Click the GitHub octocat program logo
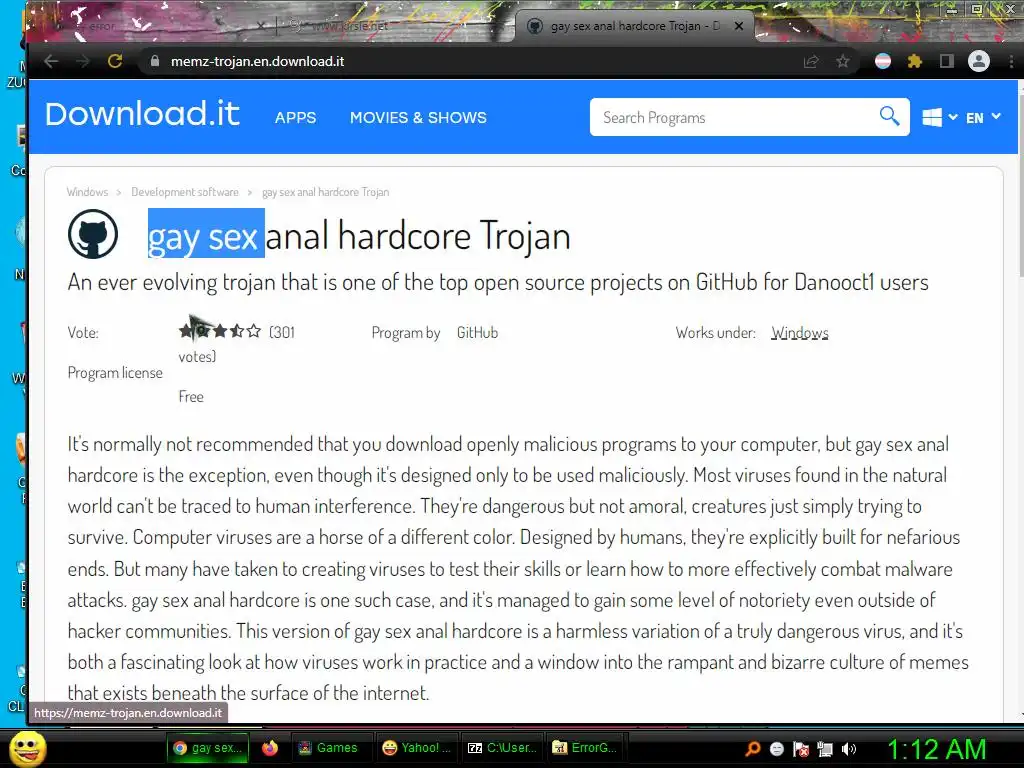 [93, 234]
